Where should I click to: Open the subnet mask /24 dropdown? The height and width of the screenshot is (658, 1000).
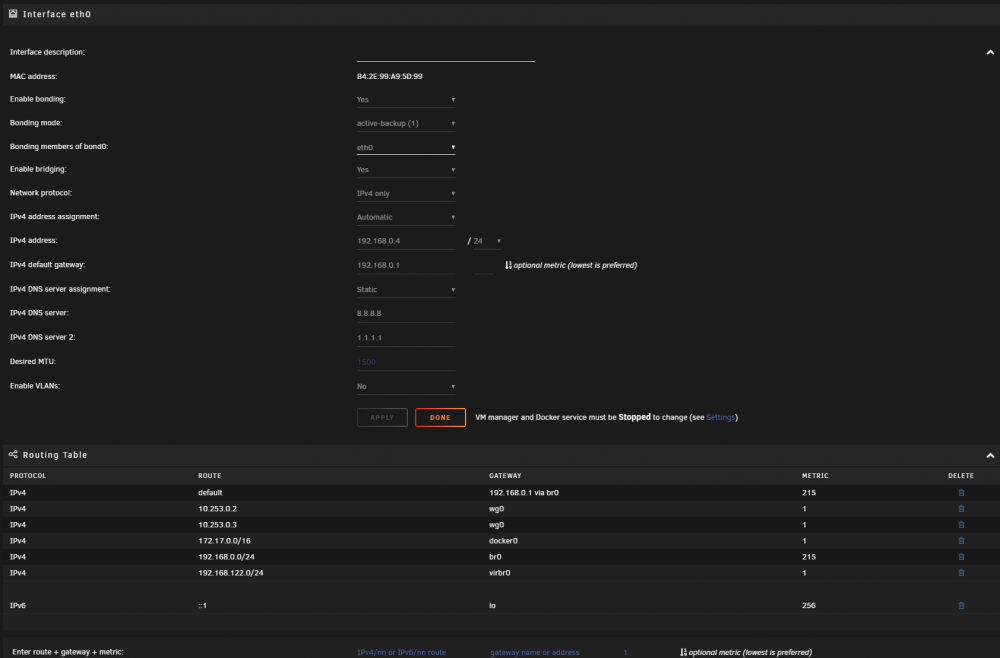coord(487,241)
